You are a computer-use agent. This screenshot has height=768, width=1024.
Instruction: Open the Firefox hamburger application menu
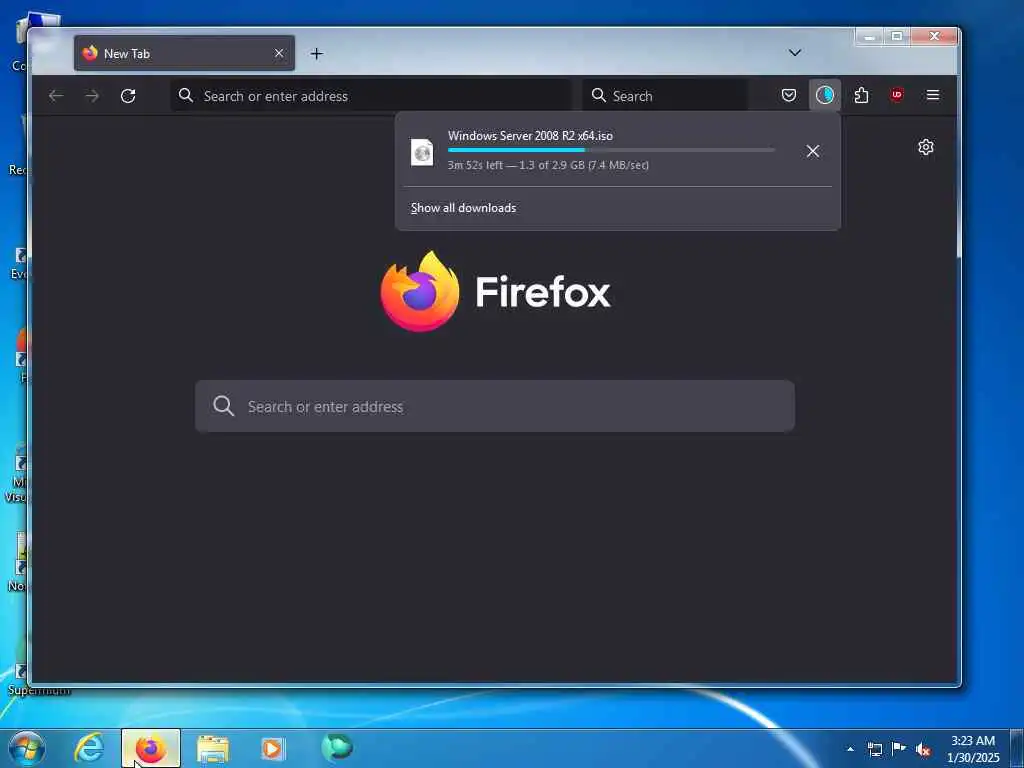[933, 95]
